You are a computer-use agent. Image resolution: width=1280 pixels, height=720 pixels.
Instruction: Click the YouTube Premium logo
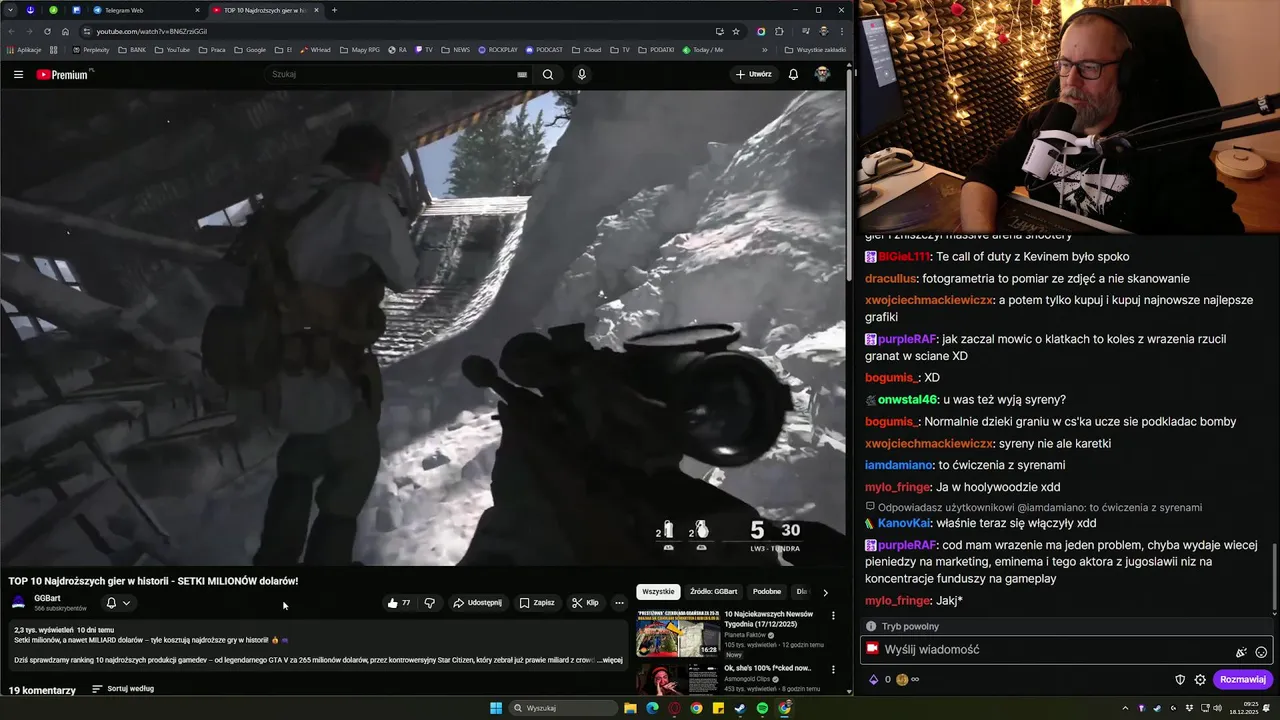click(64, 75)
